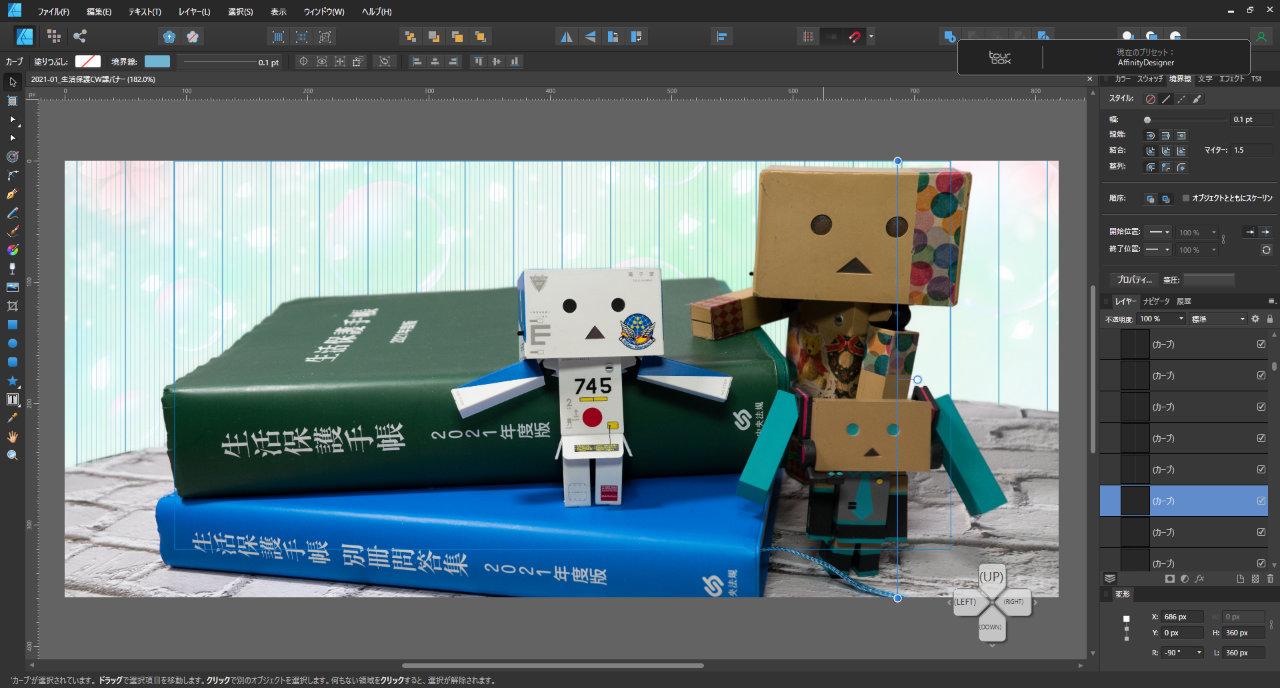The image size is (1280, 688).
Task: Hide the highlighted (カーブ) layer
Action: pyautogui.click(x=1261, y=500)
